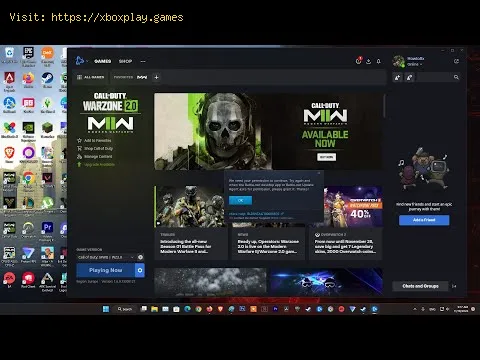Screen dimensions: 480x360
Task: Click the gear icon beside game version
Action: 140,257
